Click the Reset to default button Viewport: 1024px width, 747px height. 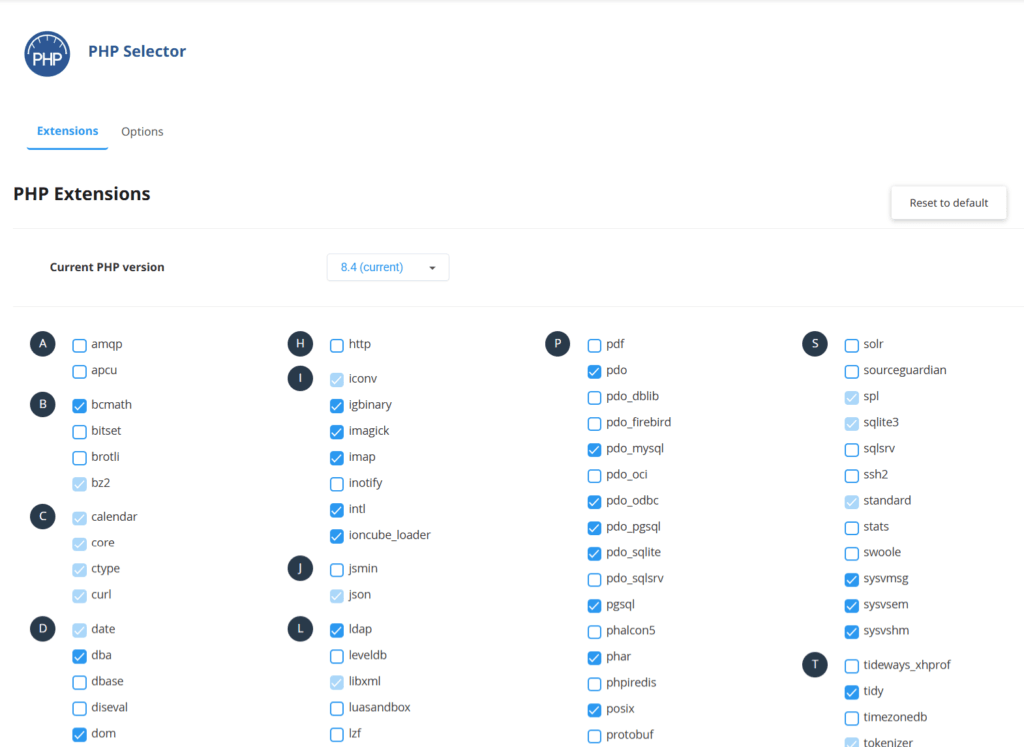pyautogui.click(x=948, y=202)
